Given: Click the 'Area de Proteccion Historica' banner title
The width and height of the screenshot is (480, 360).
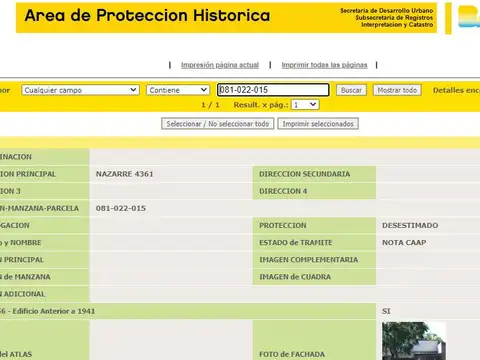Looking at the screenshot, I should coord(147,16).
